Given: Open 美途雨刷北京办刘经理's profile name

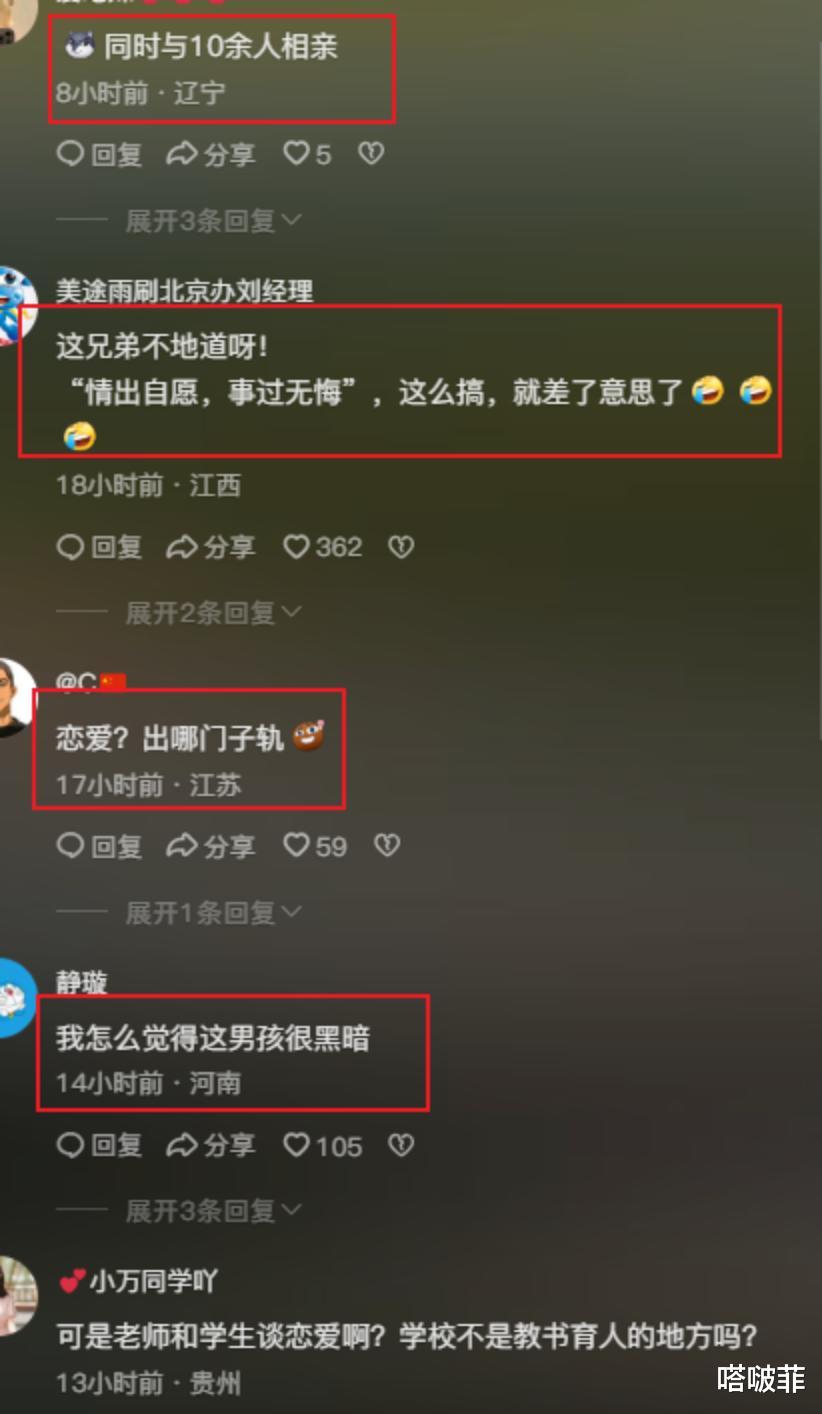Looking at the screenshot, I should 185,291.
